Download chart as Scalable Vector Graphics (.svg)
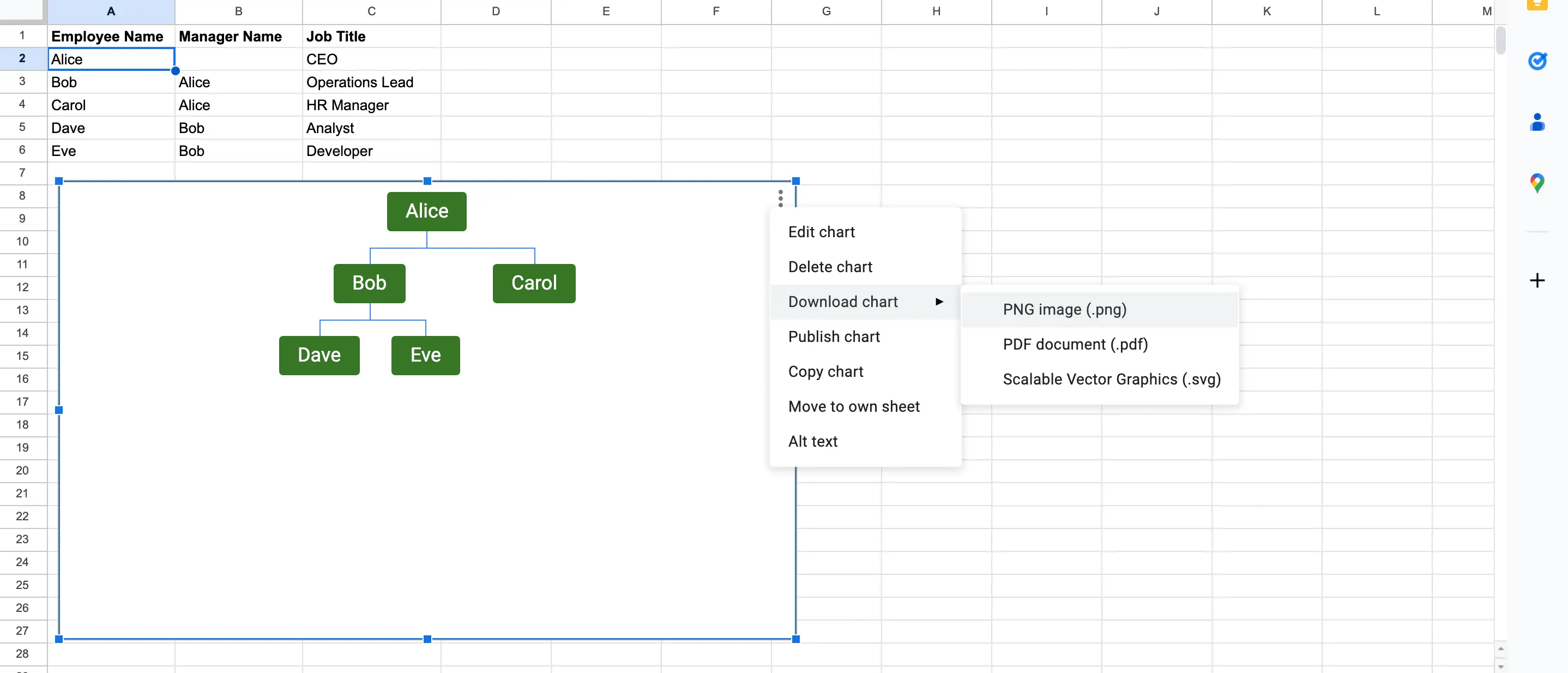The image size is (1568, 673). pyautogui.click(x=1099, y=379)
